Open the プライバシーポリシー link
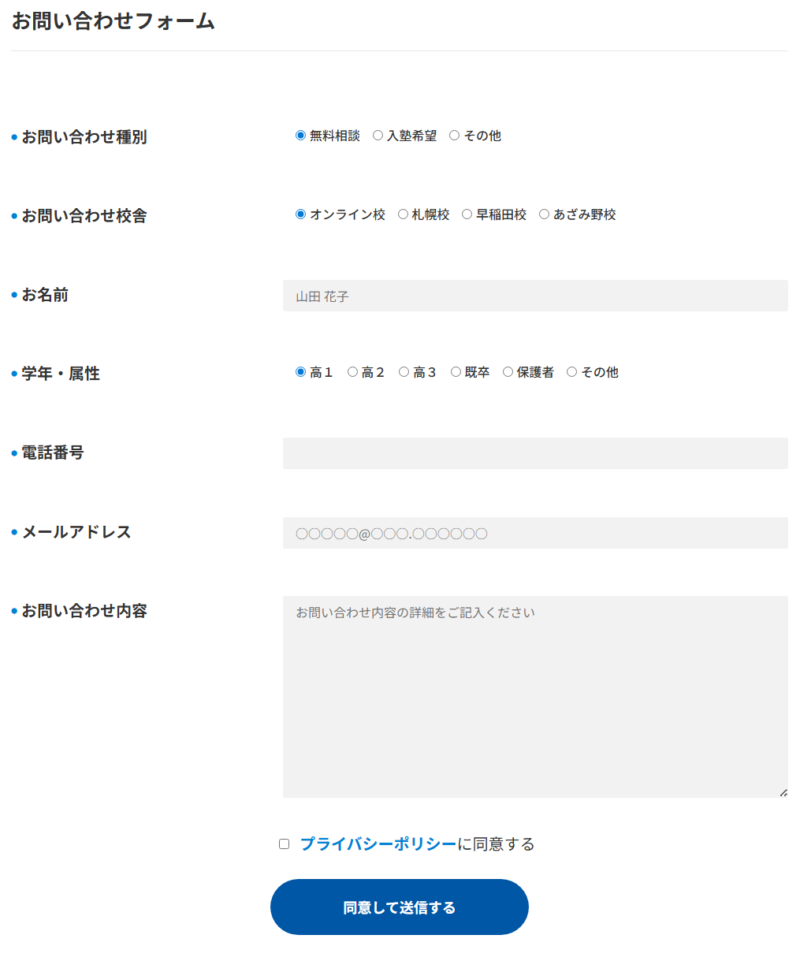 pos(378,844)
